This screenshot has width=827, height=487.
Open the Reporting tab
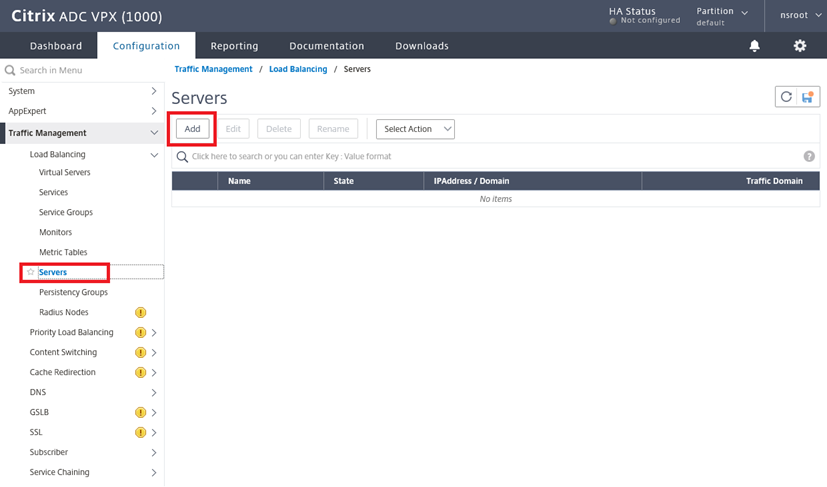coord(234,46)
